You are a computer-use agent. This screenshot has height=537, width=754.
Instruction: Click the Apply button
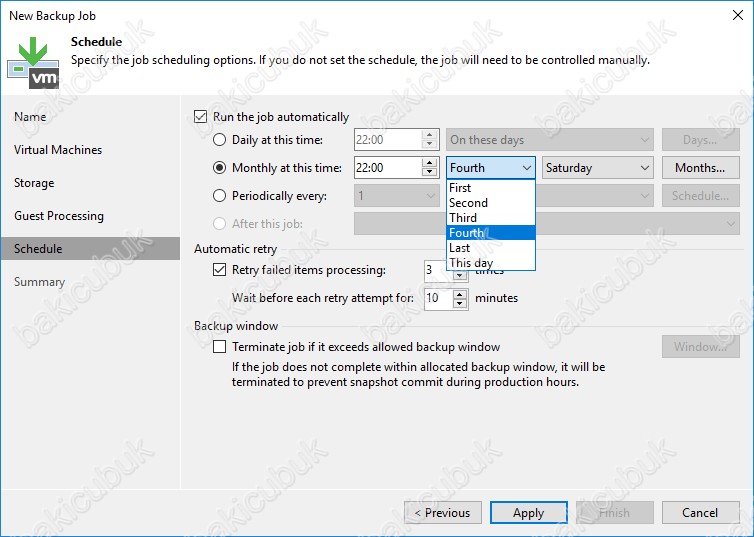point(529,512)
